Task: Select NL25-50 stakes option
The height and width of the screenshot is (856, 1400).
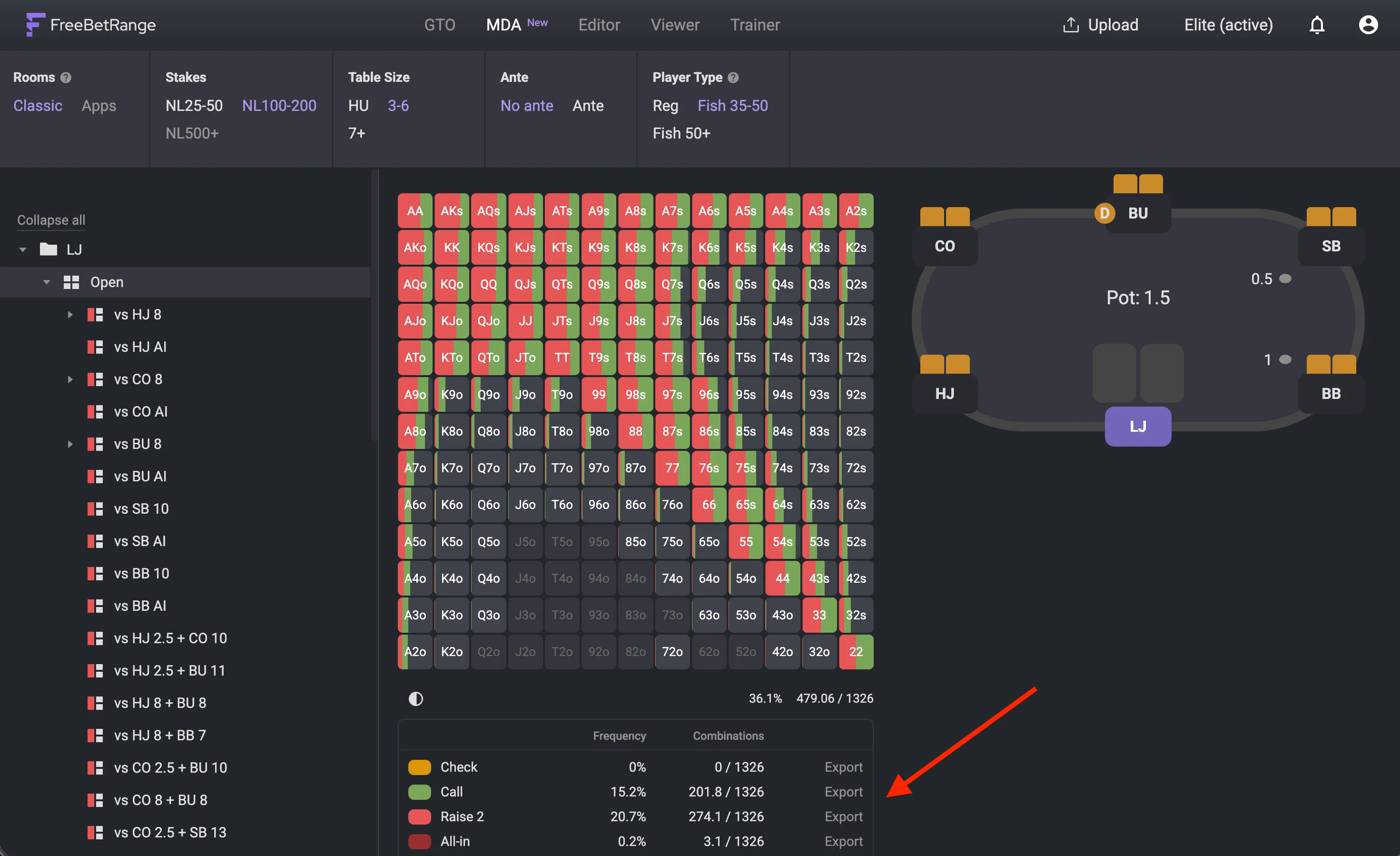Action: coord(194,106)
